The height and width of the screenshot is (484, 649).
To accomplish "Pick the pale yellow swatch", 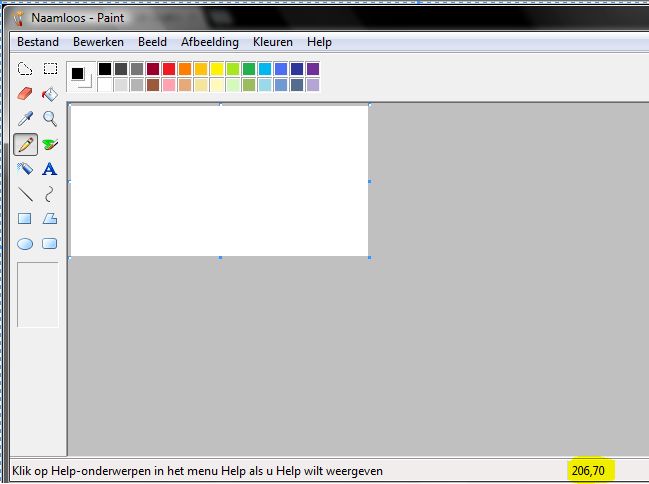I will click(x=217, y=85).
